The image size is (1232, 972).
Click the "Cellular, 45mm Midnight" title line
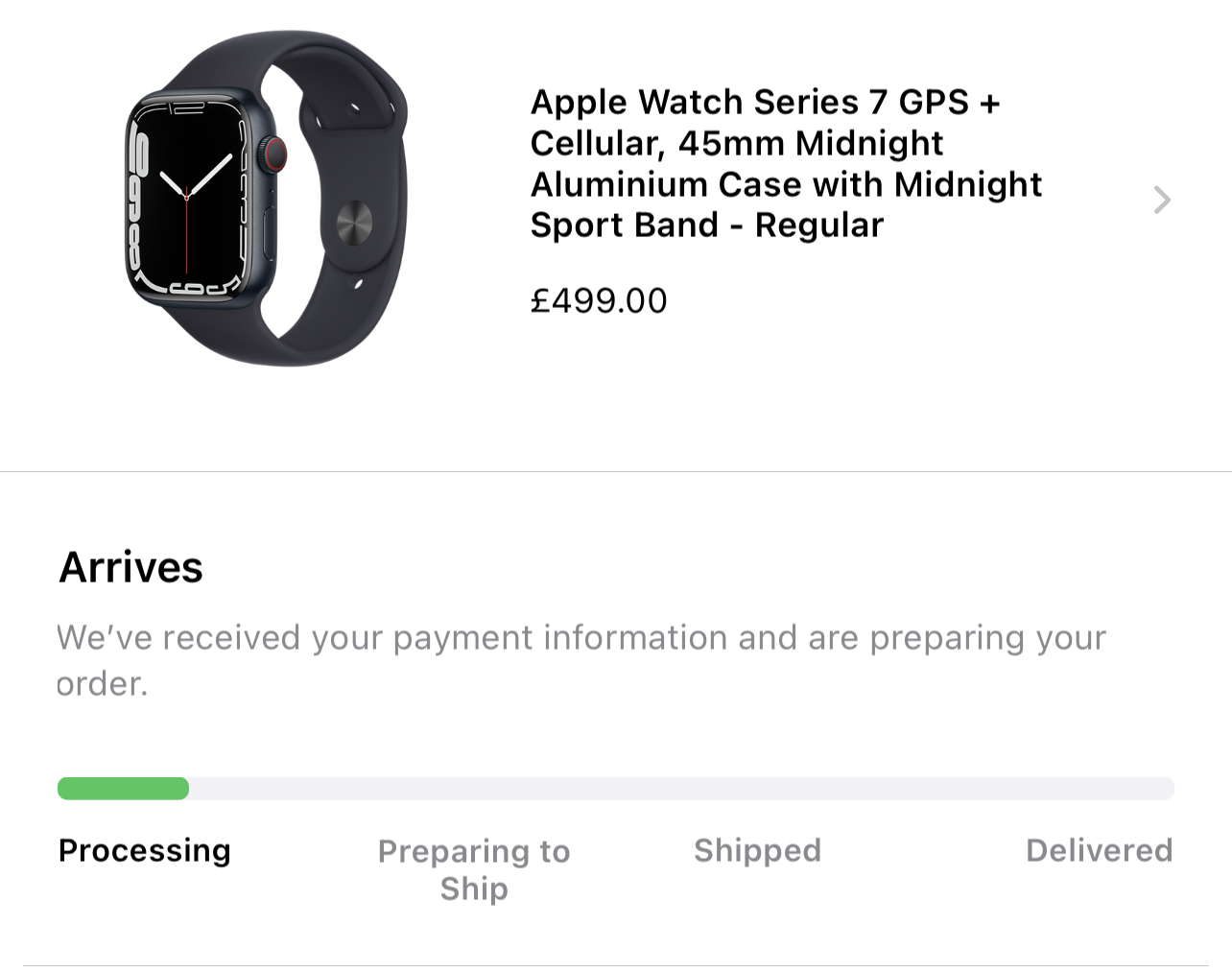[x=736, y=143]
